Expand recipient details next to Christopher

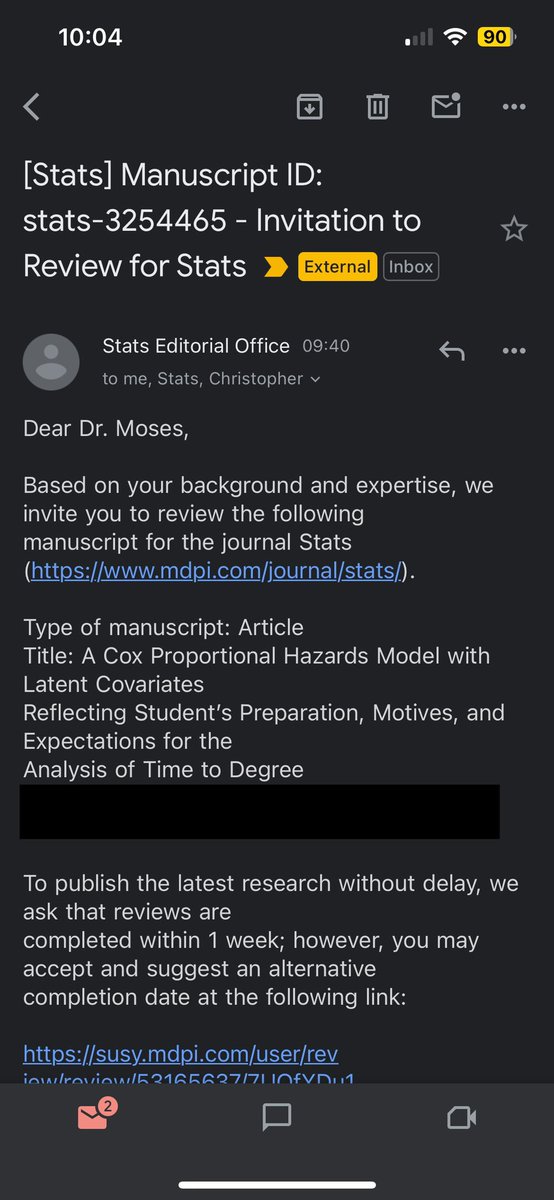point(316,379)
